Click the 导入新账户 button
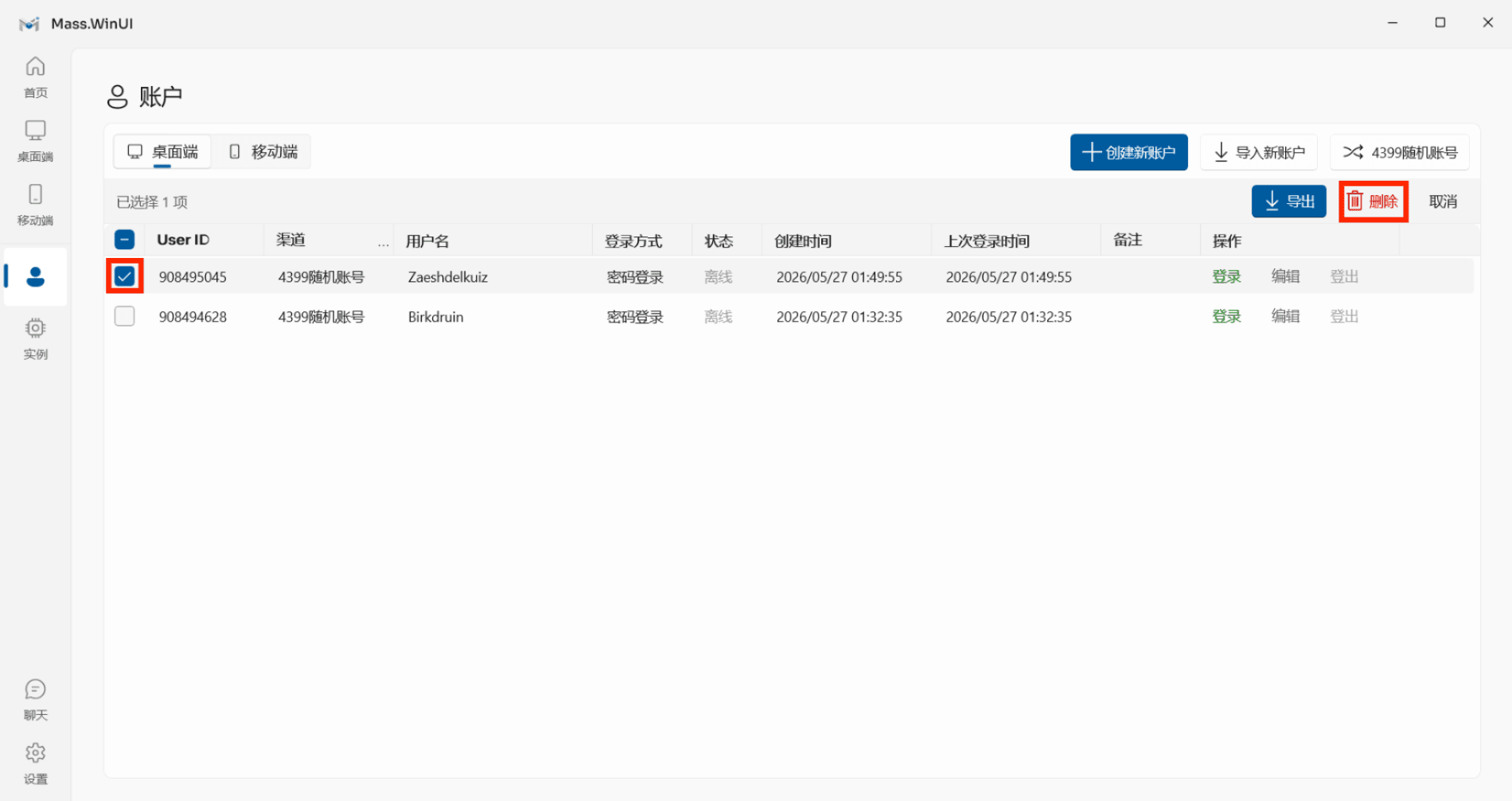The height and width of the screenshot is (801, 1512). [x=1259, y=152]
